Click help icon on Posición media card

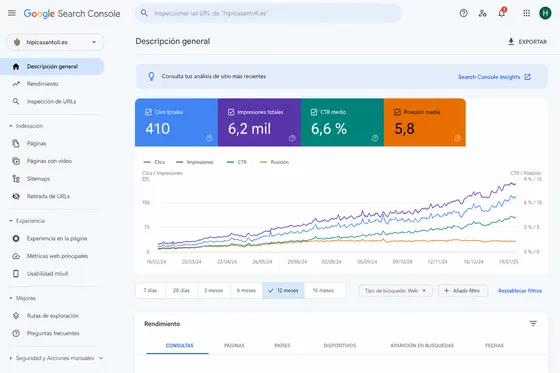pos(457,138)
